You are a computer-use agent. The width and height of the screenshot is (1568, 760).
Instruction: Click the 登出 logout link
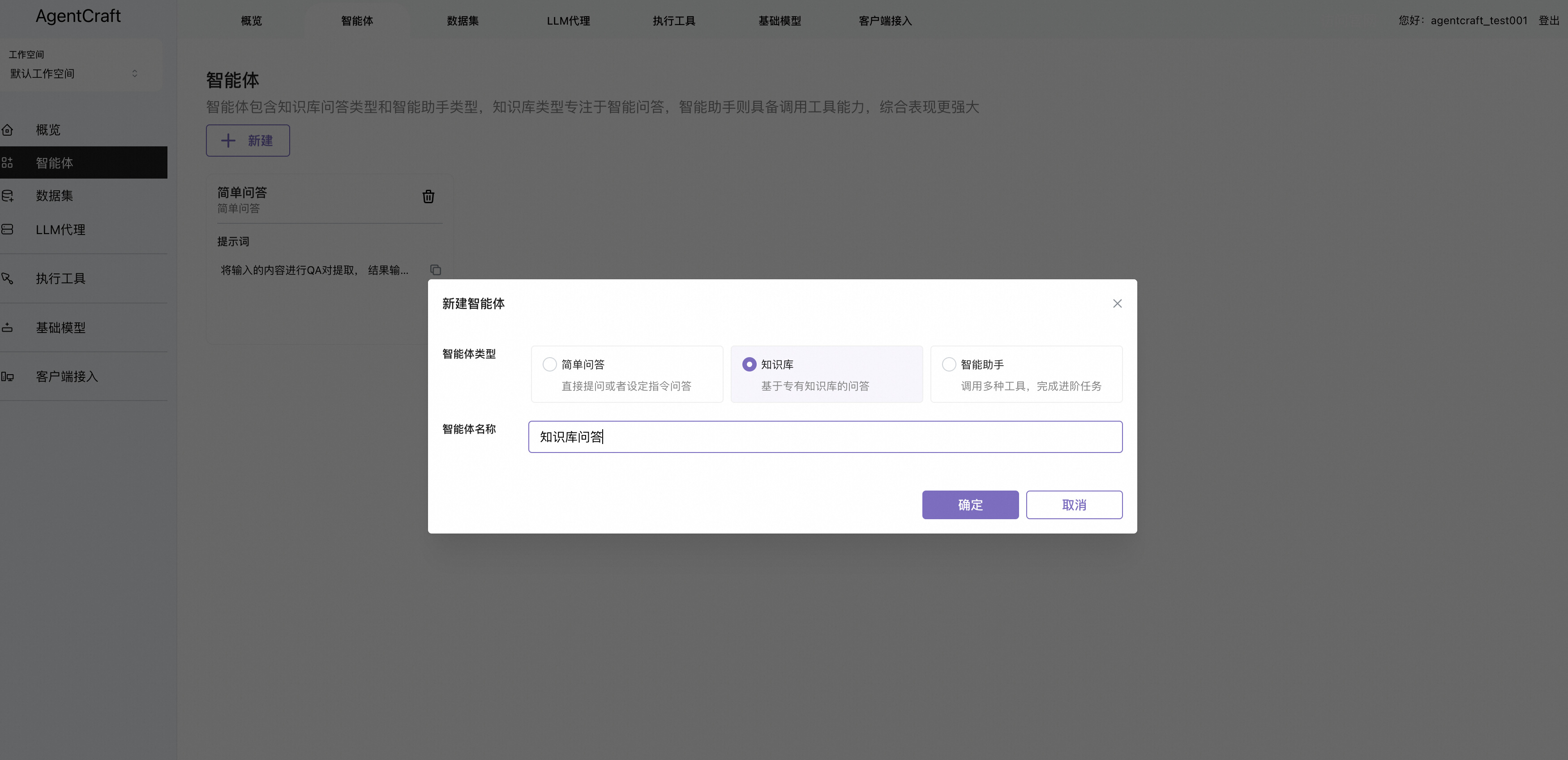(1548, 21)
